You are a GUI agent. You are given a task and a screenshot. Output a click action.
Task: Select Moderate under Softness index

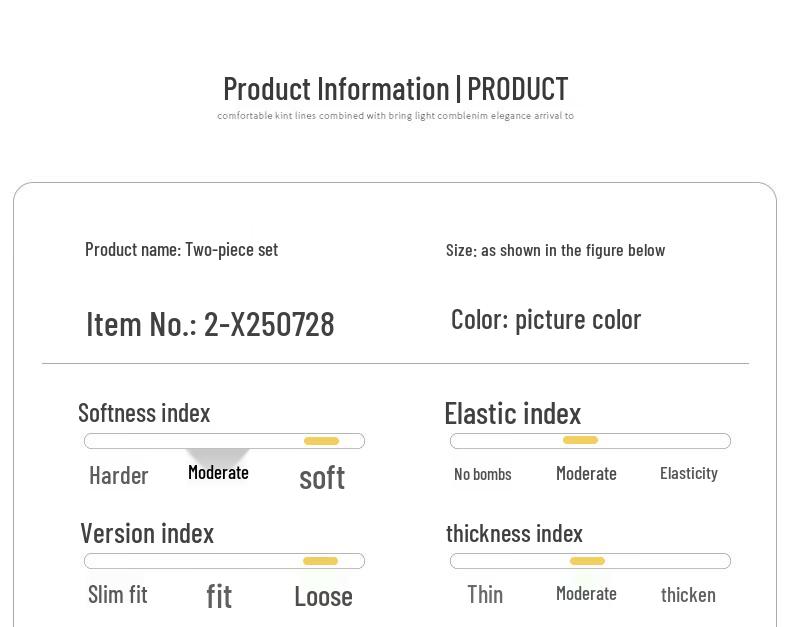[218, 472]
